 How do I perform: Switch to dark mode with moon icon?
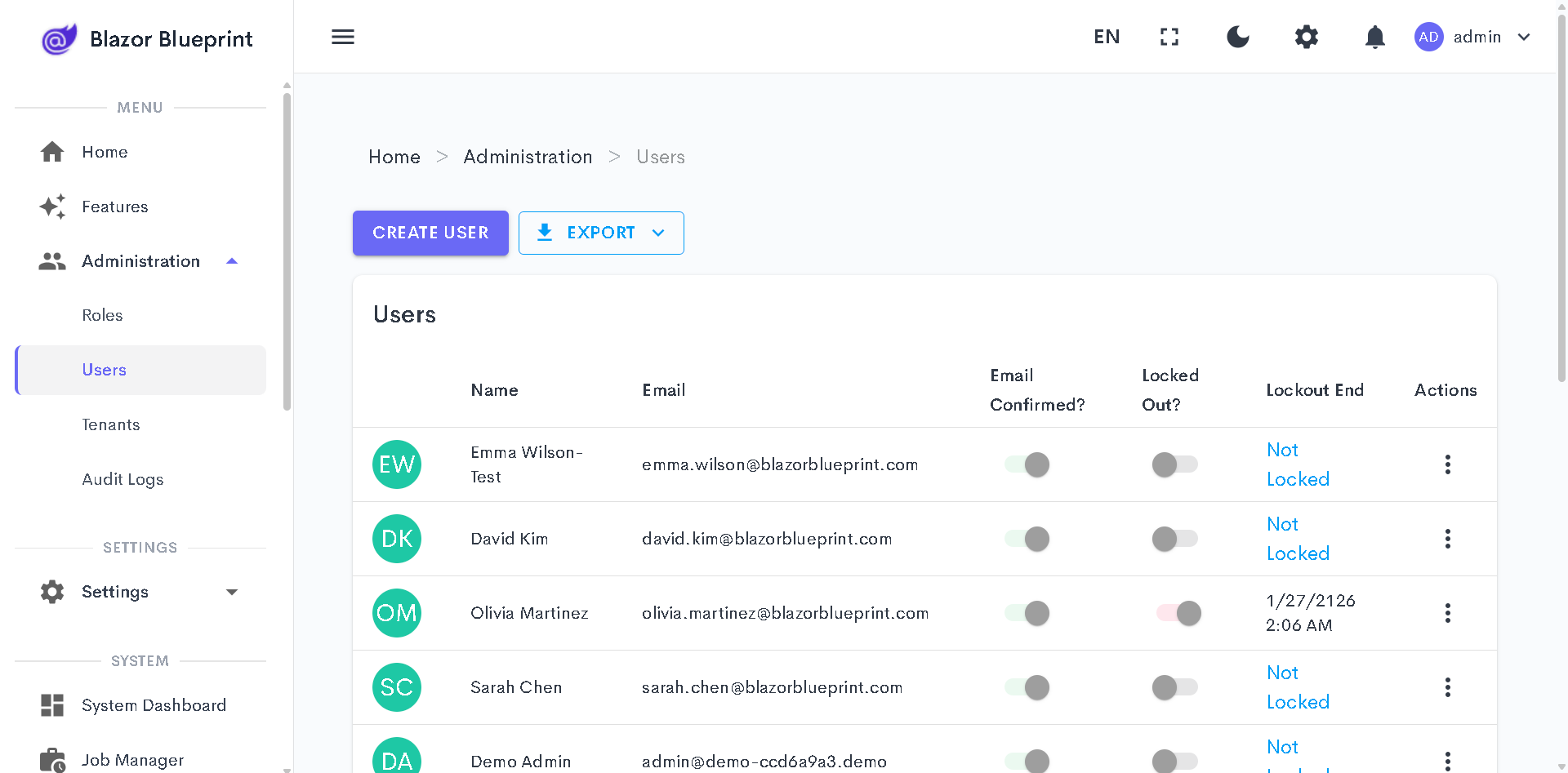1238,37
